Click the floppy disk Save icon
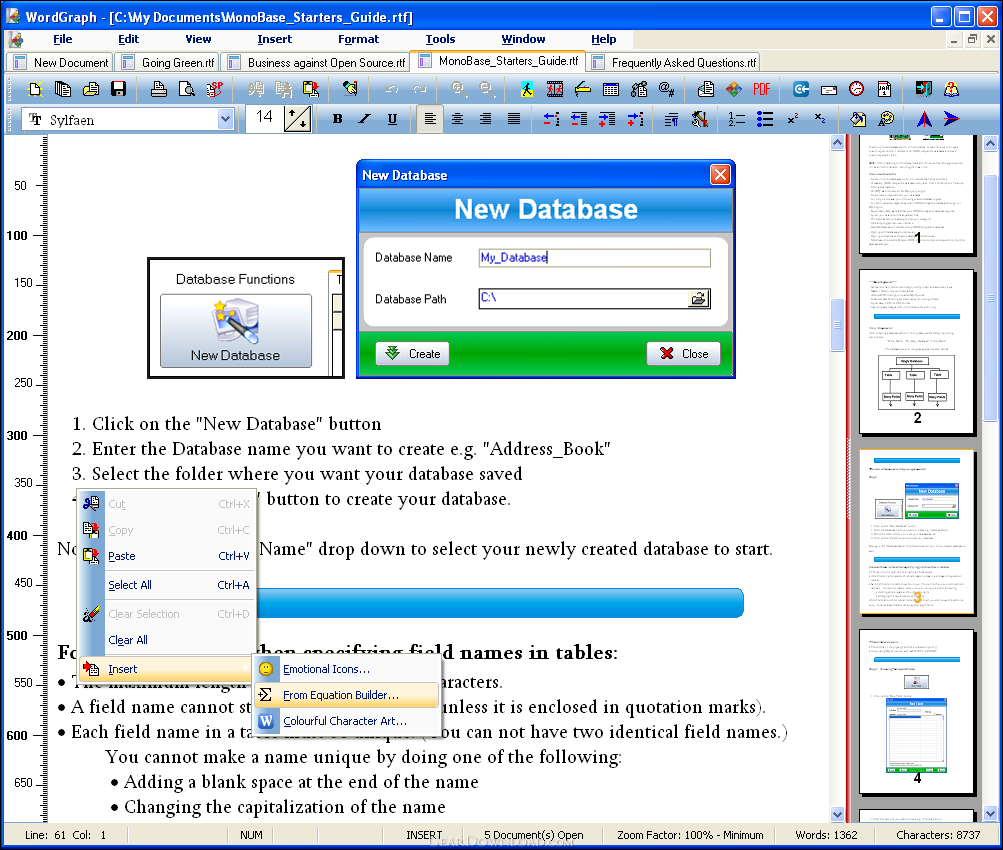1003x850 pixels. pos(118,89)
